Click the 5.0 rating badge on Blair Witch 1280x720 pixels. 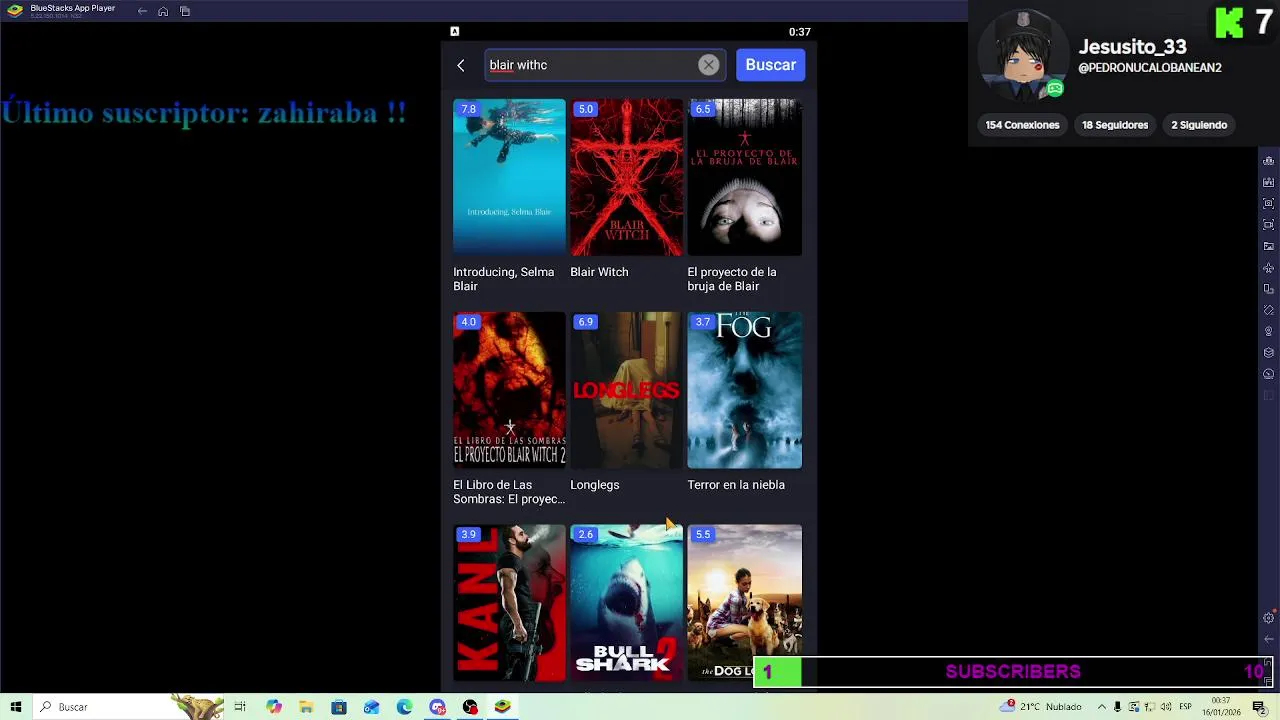pyautogui.click(x=585, y=109)
